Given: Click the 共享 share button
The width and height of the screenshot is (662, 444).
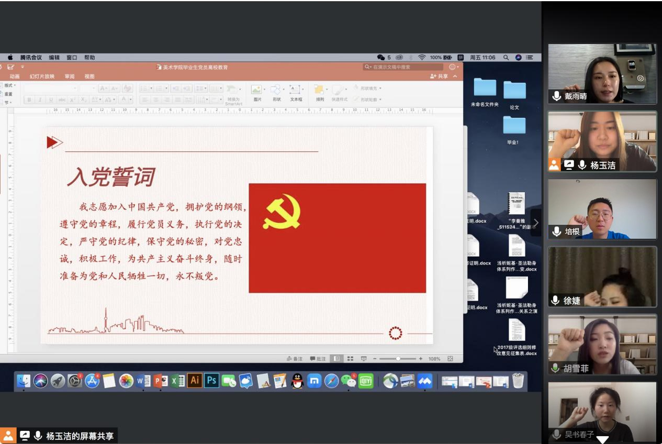Looking at the screenshot, I should point(439,76).
